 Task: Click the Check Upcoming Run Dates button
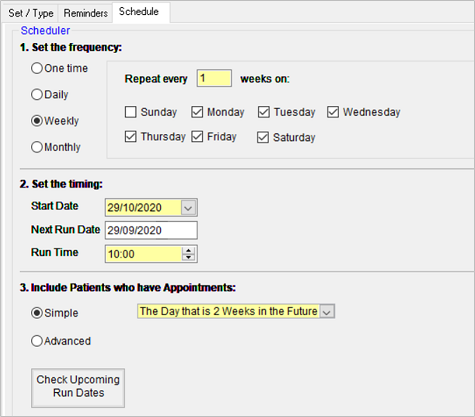pos(78,388)
